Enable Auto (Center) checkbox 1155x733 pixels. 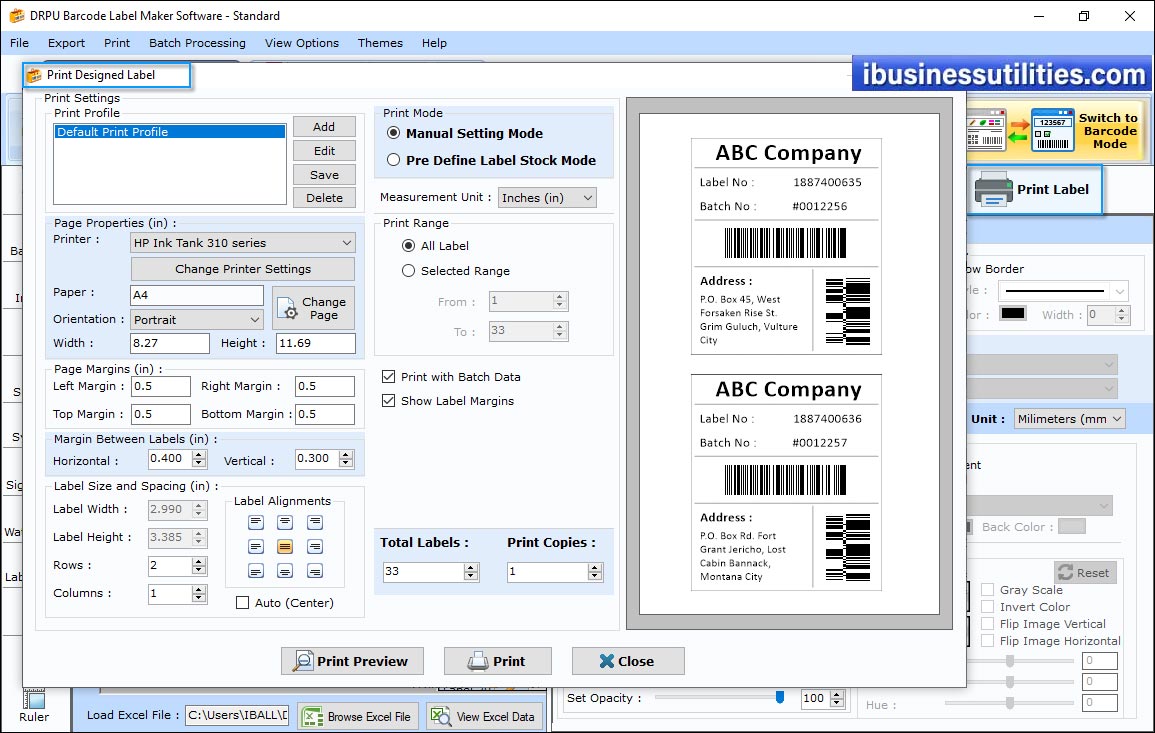pyautogui.click(x=242, y=603)
